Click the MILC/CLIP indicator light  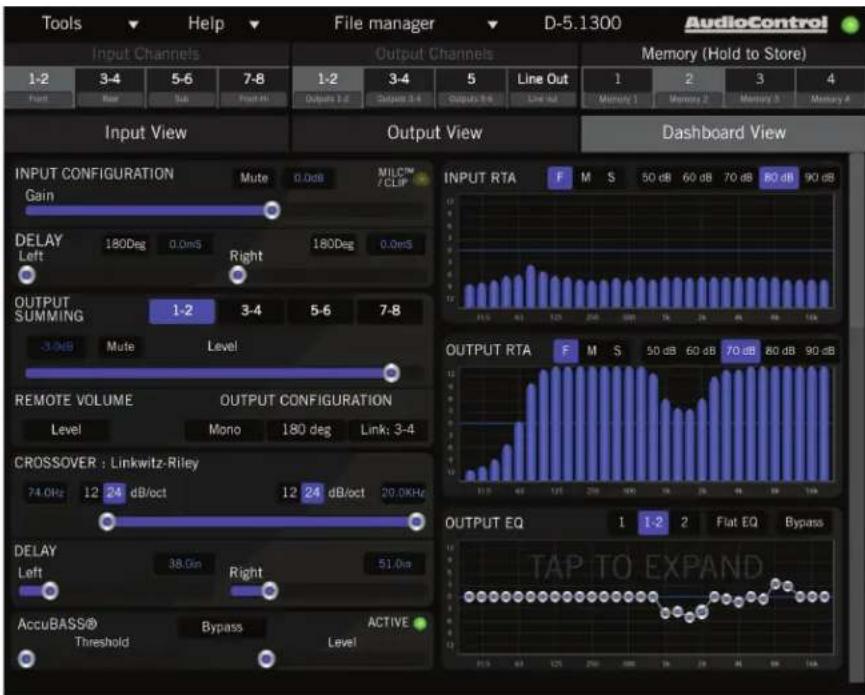click(422, 179)
